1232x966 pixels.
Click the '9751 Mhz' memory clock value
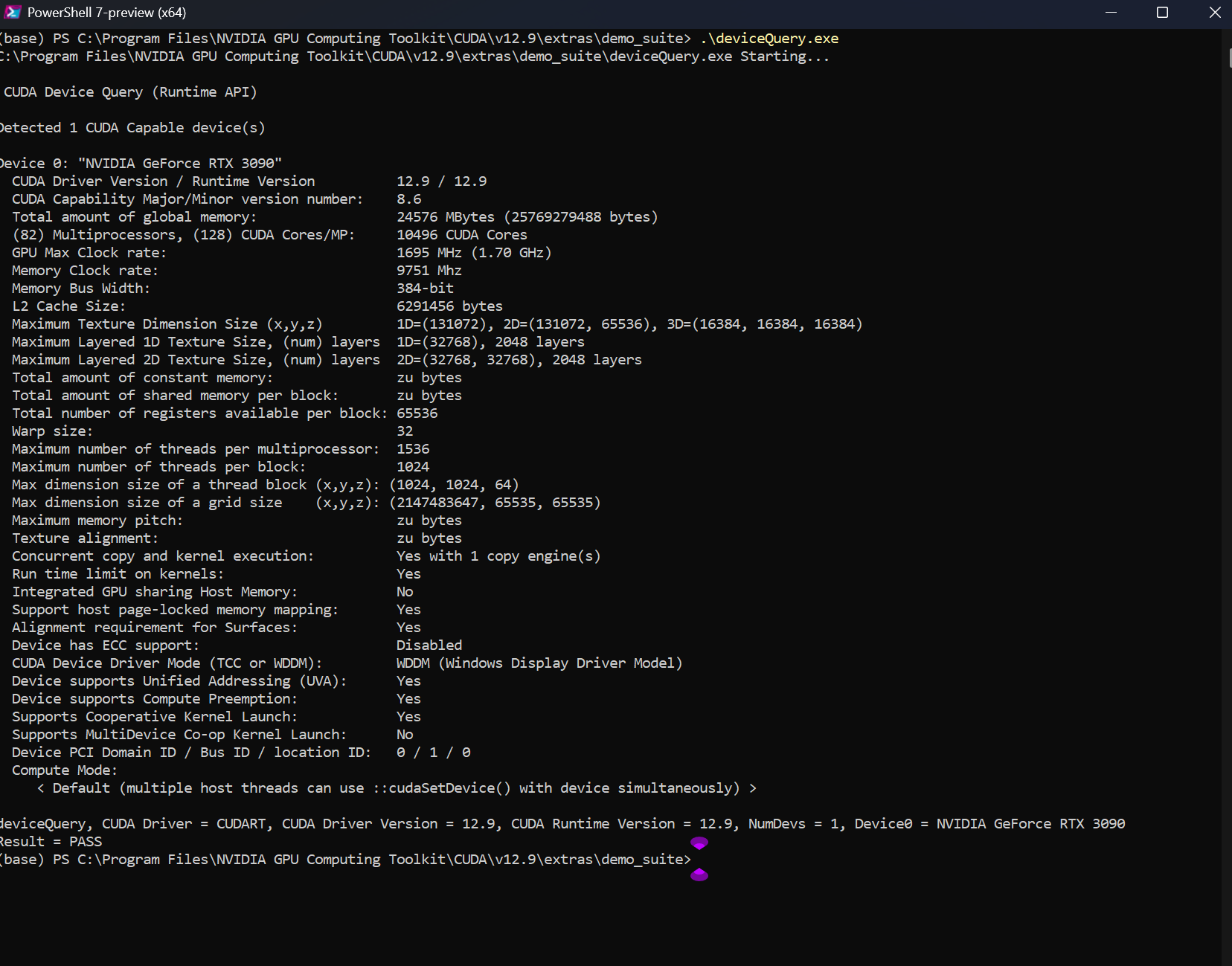coord(429,271)
